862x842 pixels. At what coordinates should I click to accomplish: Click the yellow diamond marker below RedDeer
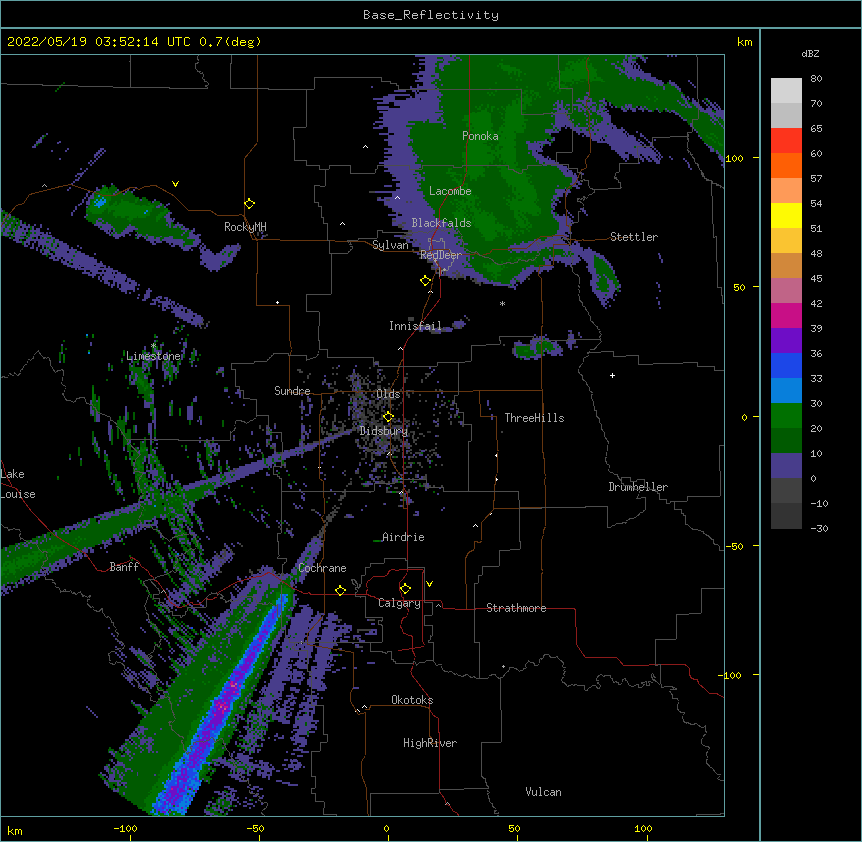point(425,281)
